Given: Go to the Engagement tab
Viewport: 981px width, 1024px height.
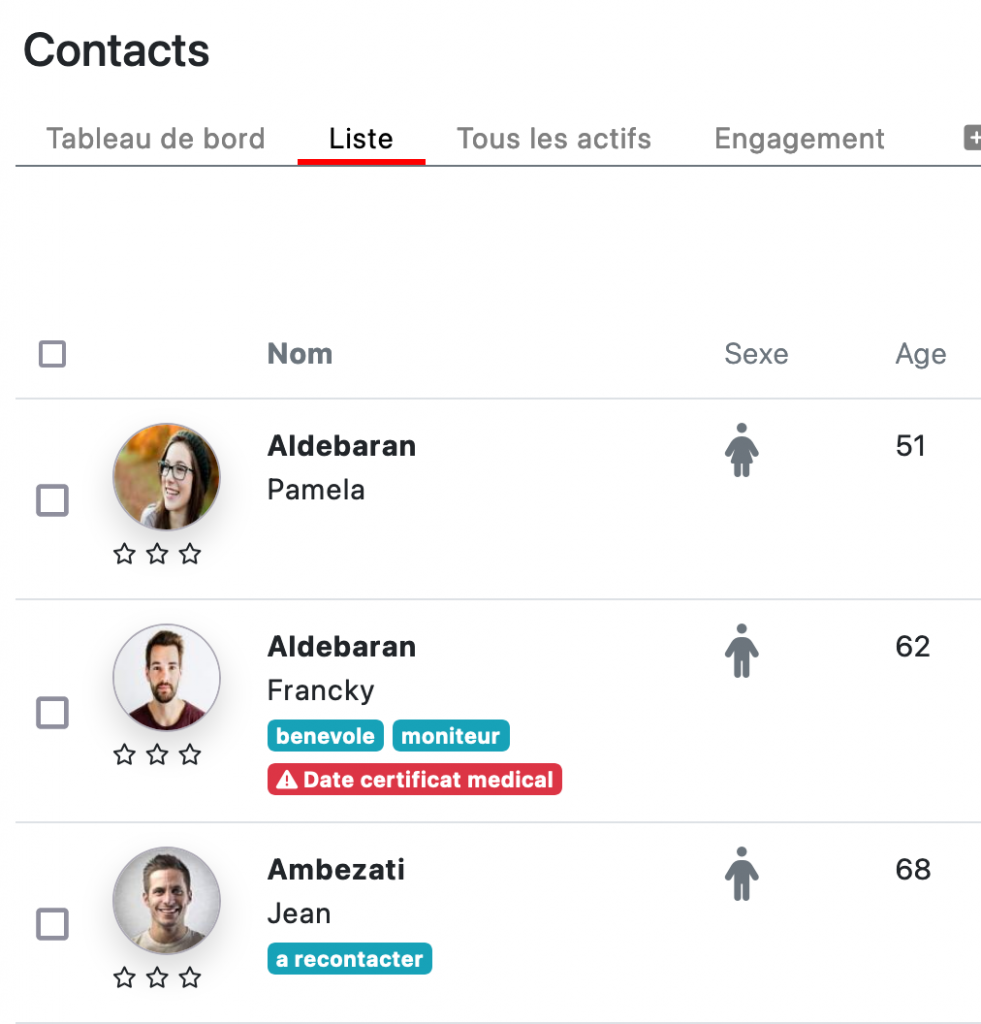Looking at the screenshot, I should click(x=799, y=138).
